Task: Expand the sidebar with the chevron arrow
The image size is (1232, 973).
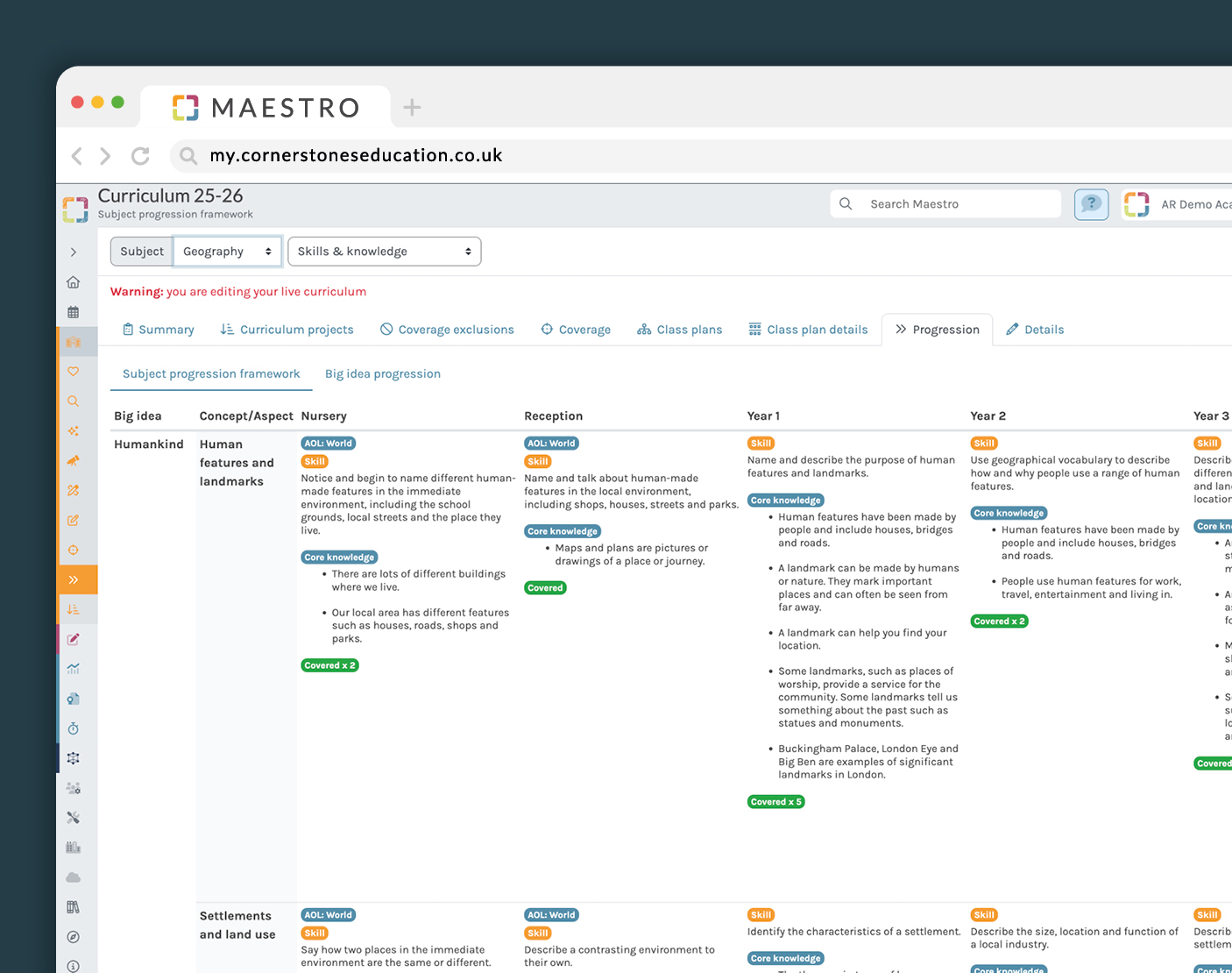Action: click(74, 252)
